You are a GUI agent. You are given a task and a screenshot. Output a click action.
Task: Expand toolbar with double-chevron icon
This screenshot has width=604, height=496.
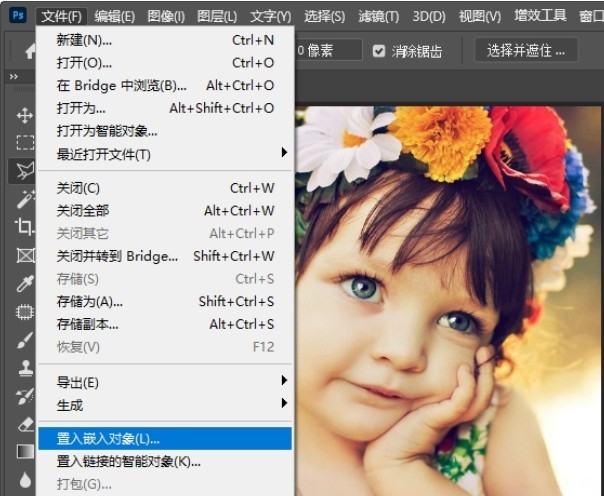pos(14,77)
